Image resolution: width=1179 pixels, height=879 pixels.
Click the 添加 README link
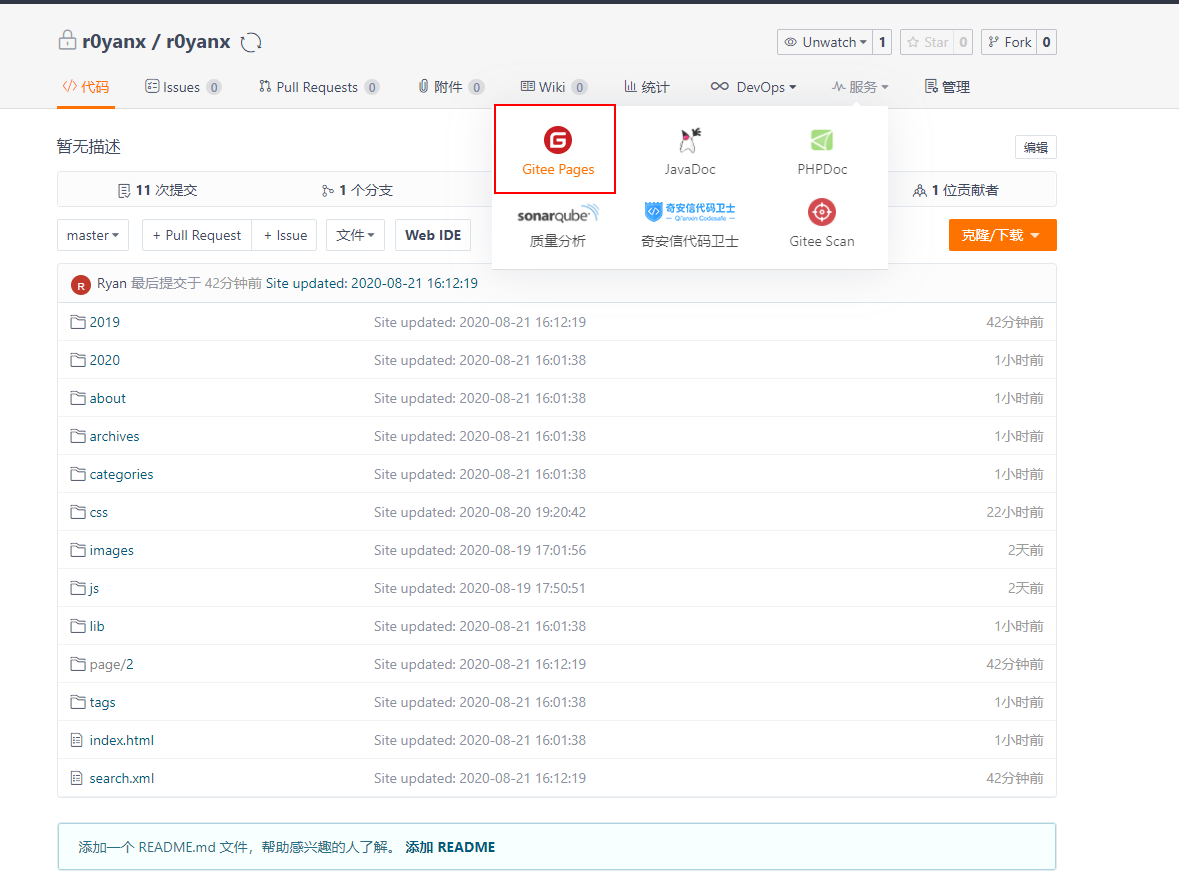[x=450, y=847]
